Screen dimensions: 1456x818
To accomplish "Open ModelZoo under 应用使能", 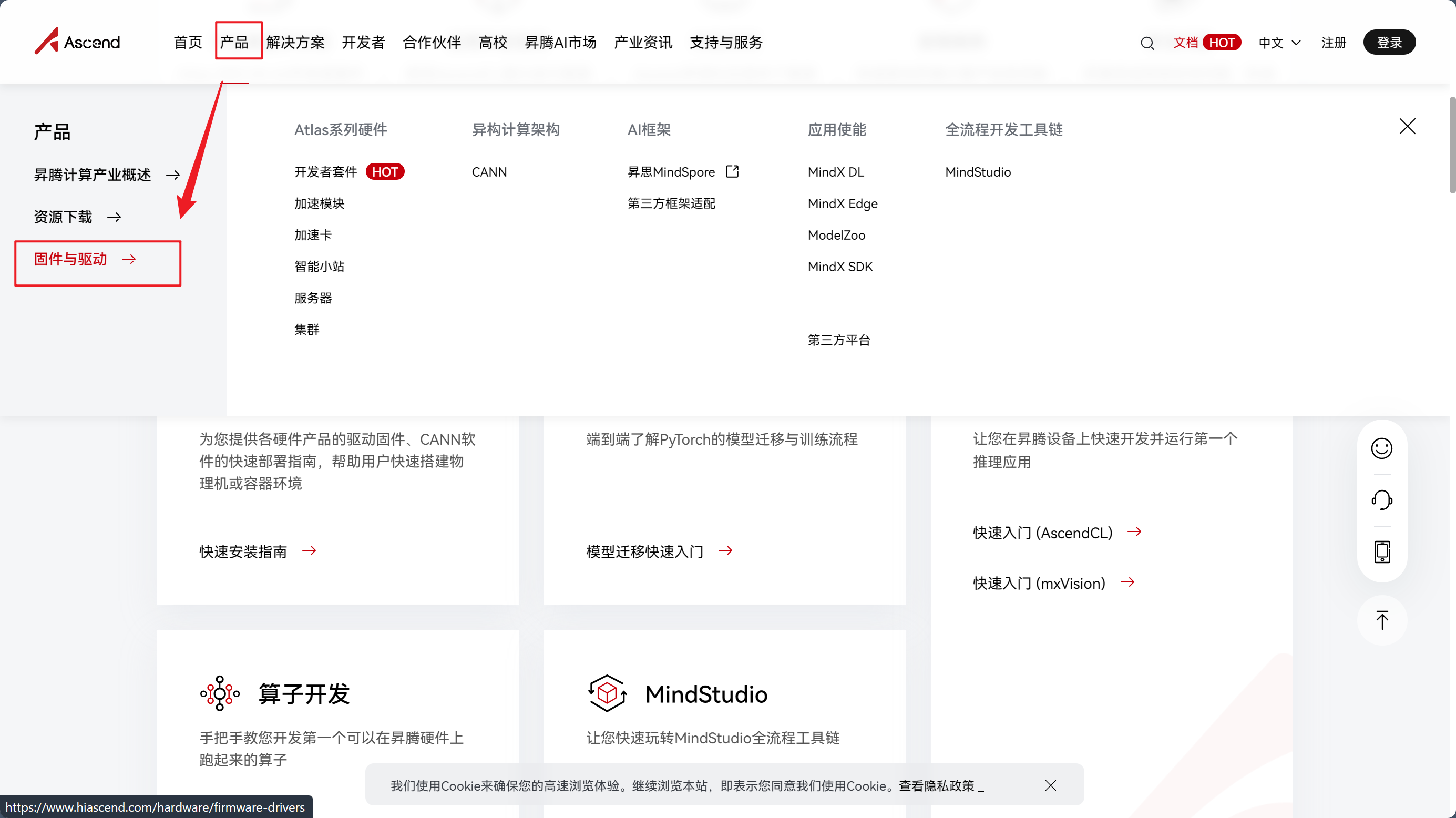I will click(x=836, y=235).
